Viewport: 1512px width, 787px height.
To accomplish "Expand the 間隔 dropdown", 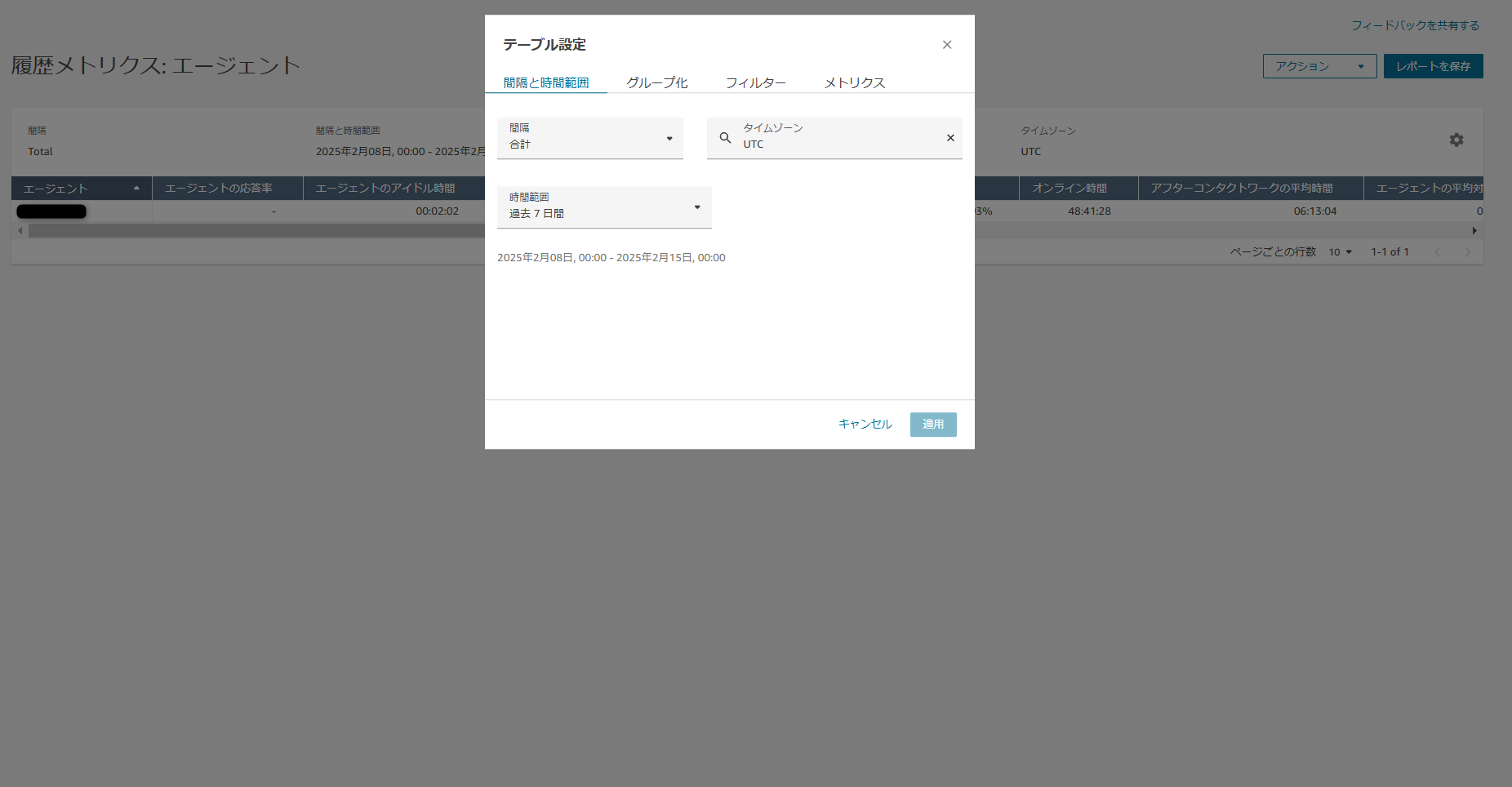I will 589,138.
